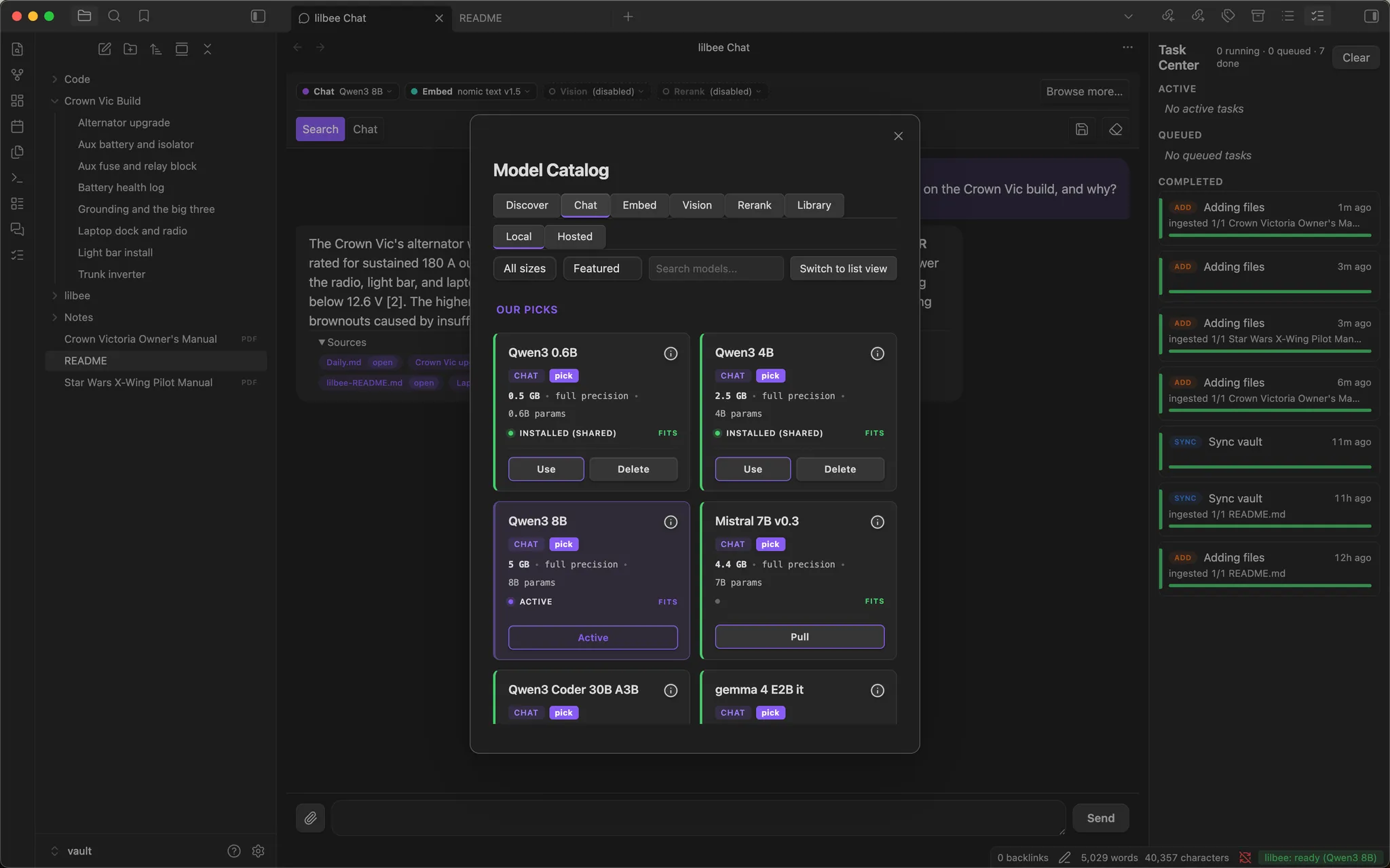This screenshot has height=868, width=1390.
Task: Show info for Qwen3 Coder 30B A3B
Action: (671, 690)
